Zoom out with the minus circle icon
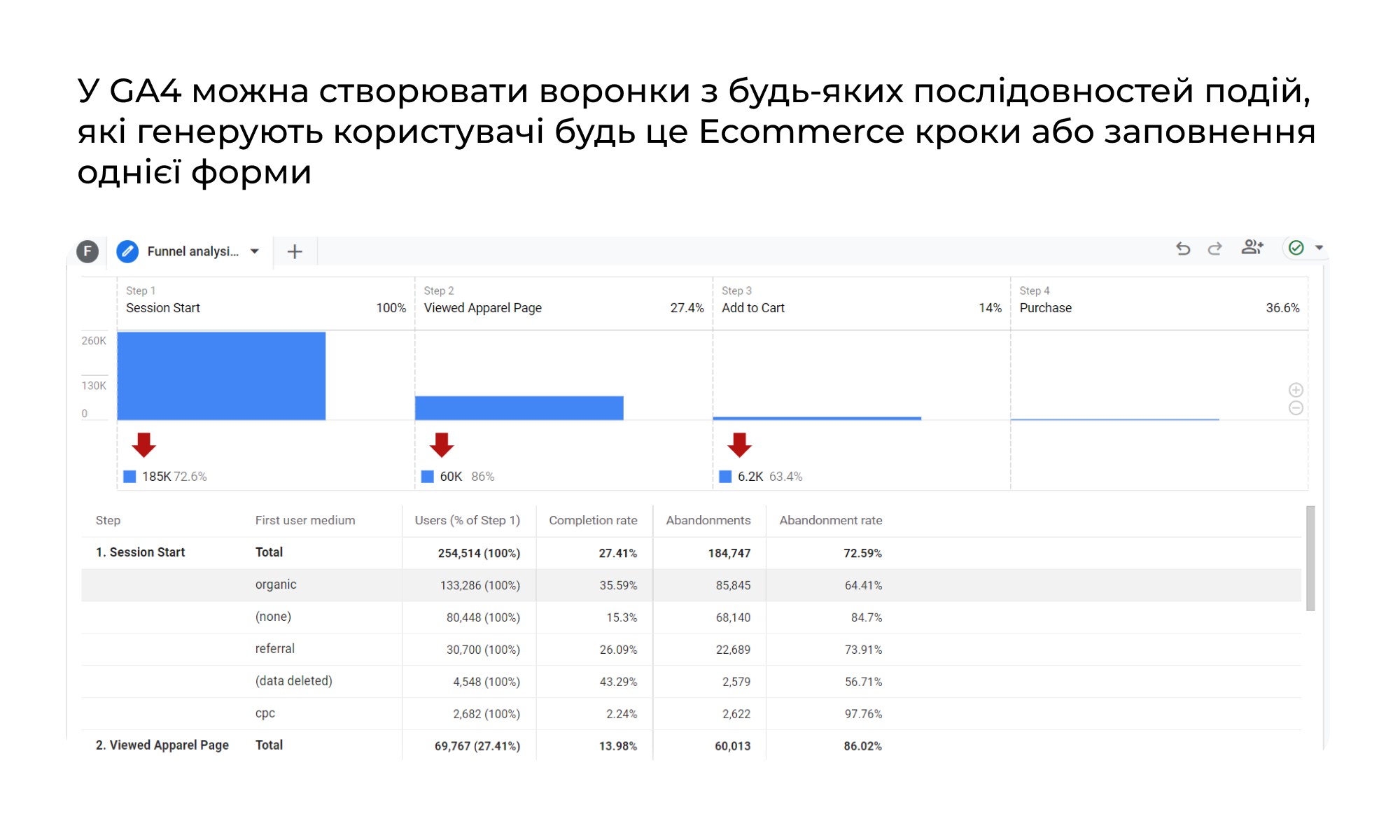1400x840 pixels. 1296,408
